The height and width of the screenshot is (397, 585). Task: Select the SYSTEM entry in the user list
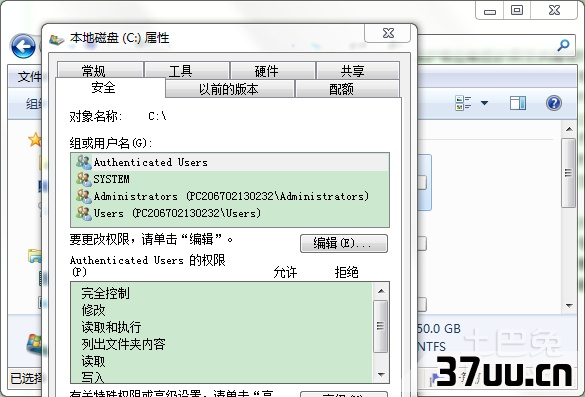230,179
